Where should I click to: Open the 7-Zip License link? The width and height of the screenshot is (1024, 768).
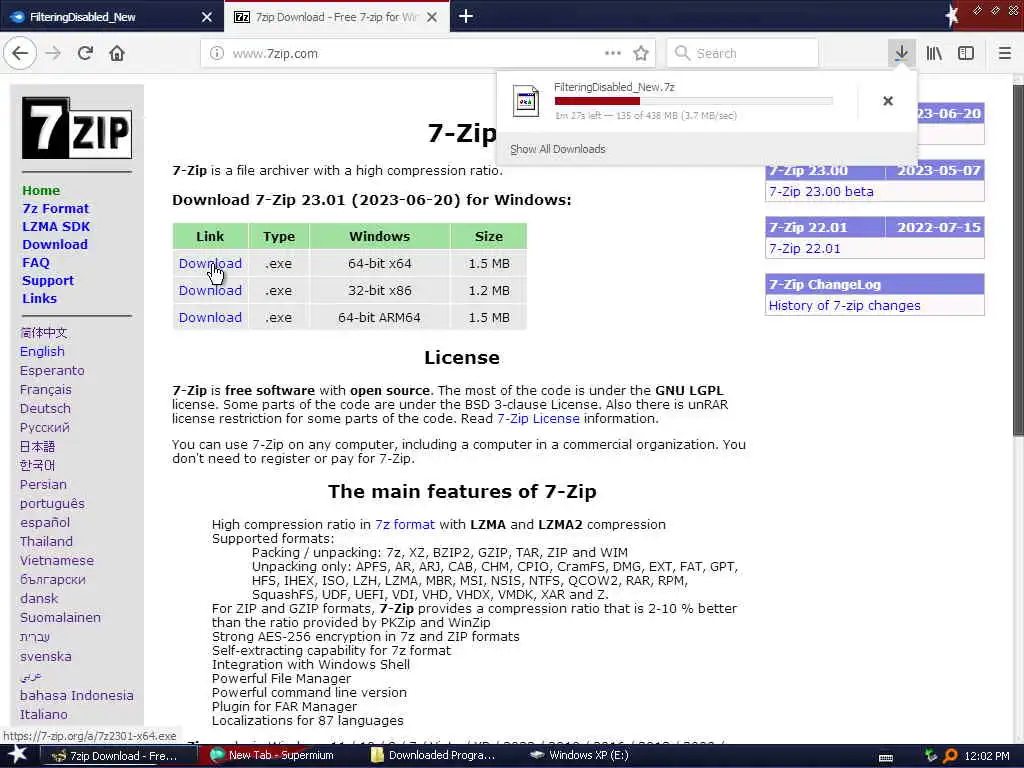[x=538, y=419]
